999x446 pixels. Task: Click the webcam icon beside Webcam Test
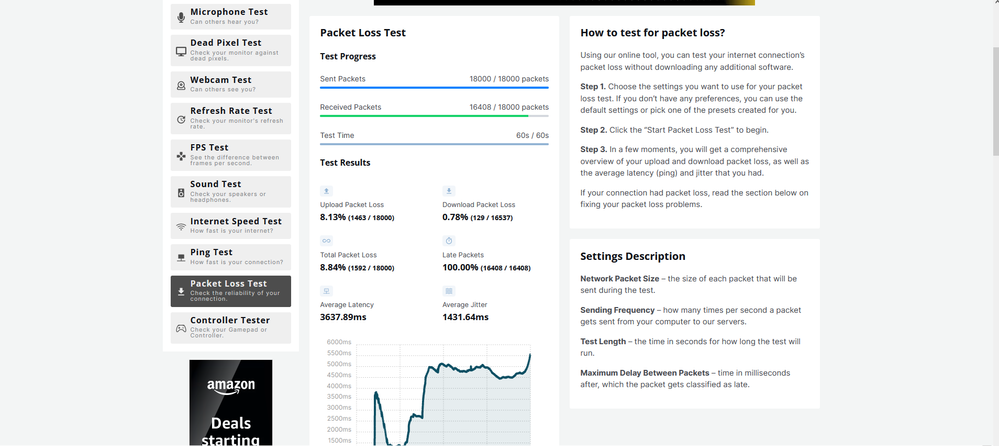[181, 85]
